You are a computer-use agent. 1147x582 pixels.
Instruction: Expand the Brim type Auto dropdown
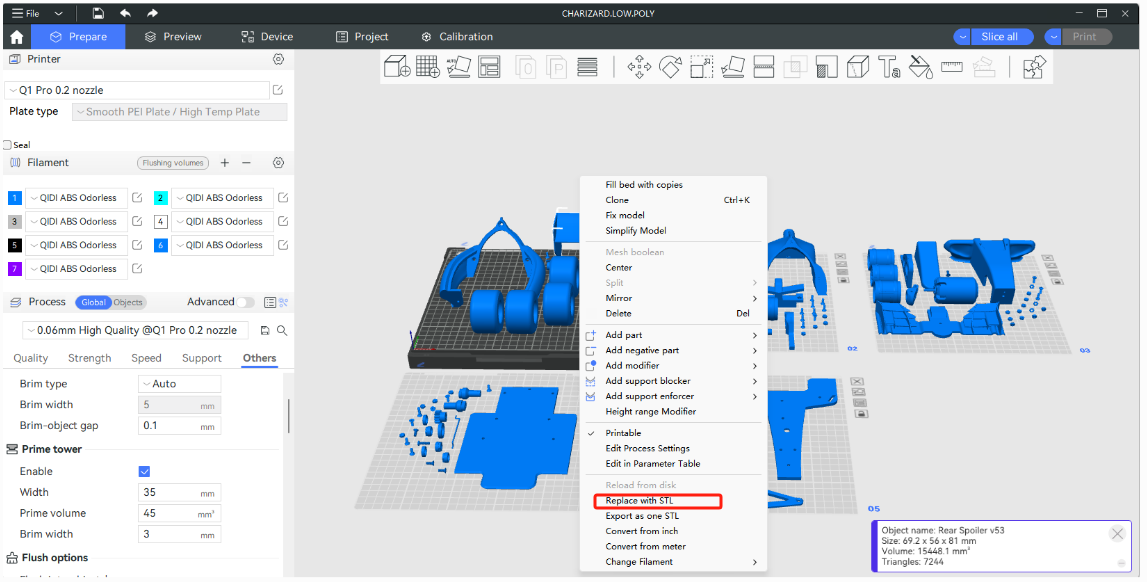[179, 384]
